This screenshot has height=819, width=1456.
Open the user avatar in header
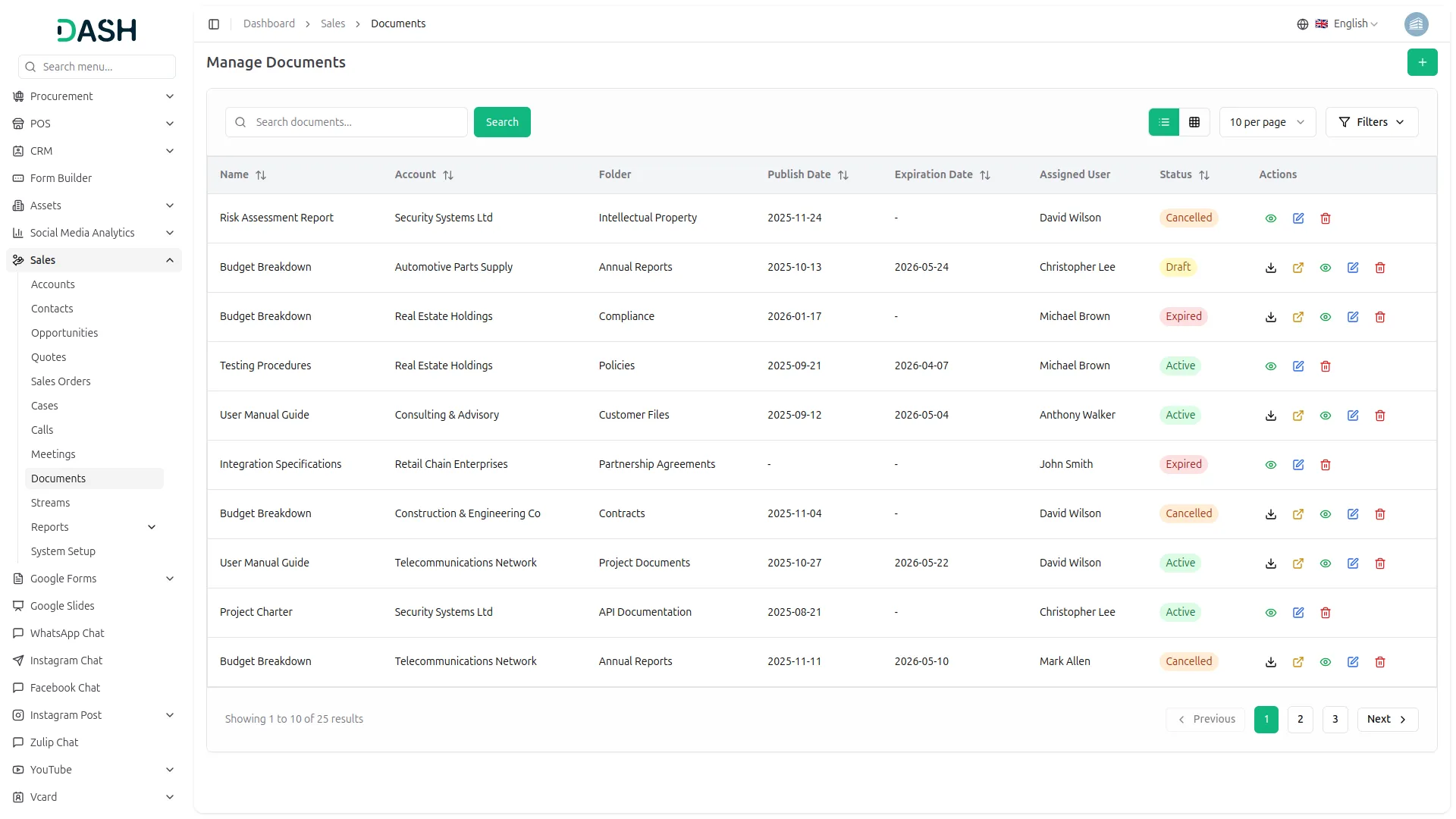coord(1416,24)
